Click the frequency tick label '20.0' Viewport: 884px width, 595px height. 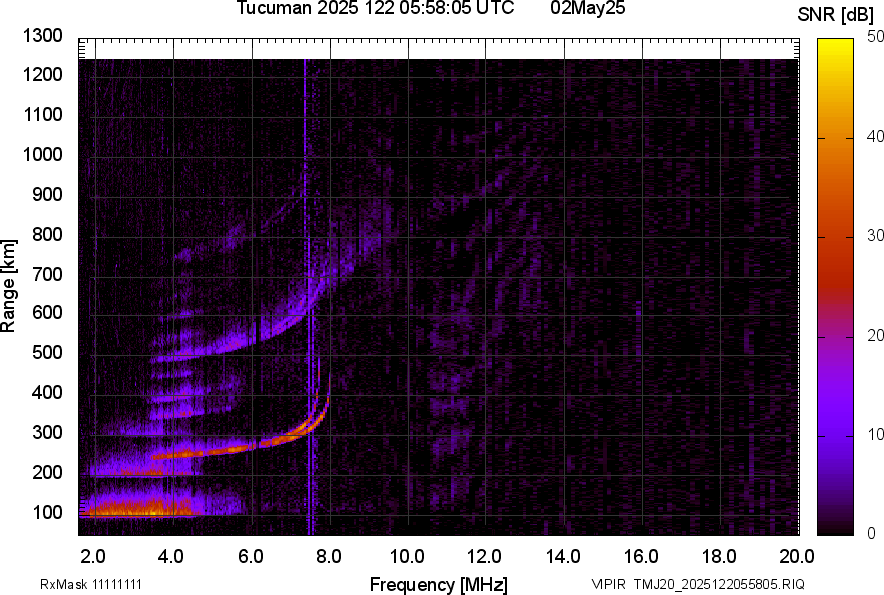coord(797,557)
